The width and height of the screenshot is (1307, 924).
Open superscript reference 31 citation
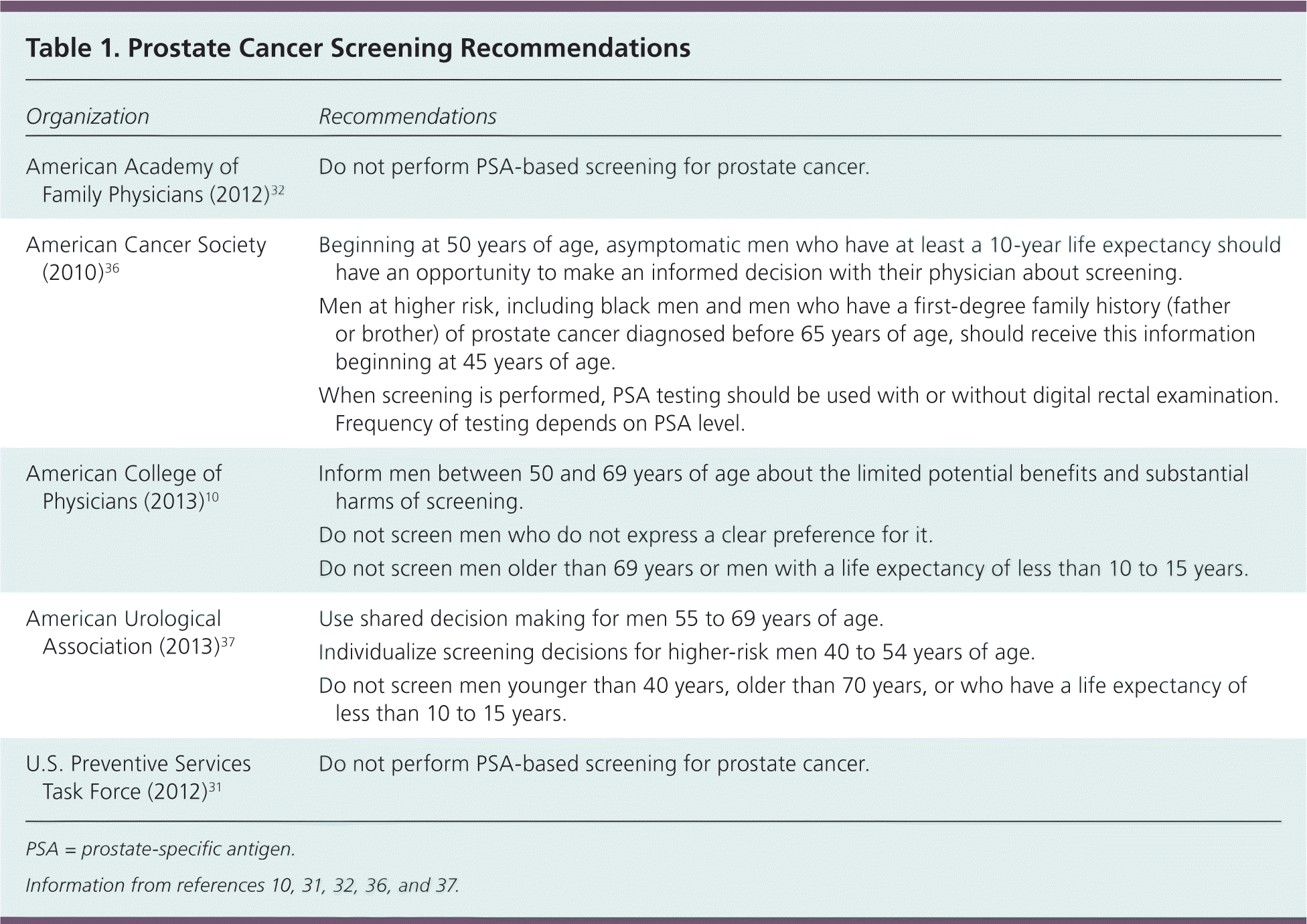215,787
